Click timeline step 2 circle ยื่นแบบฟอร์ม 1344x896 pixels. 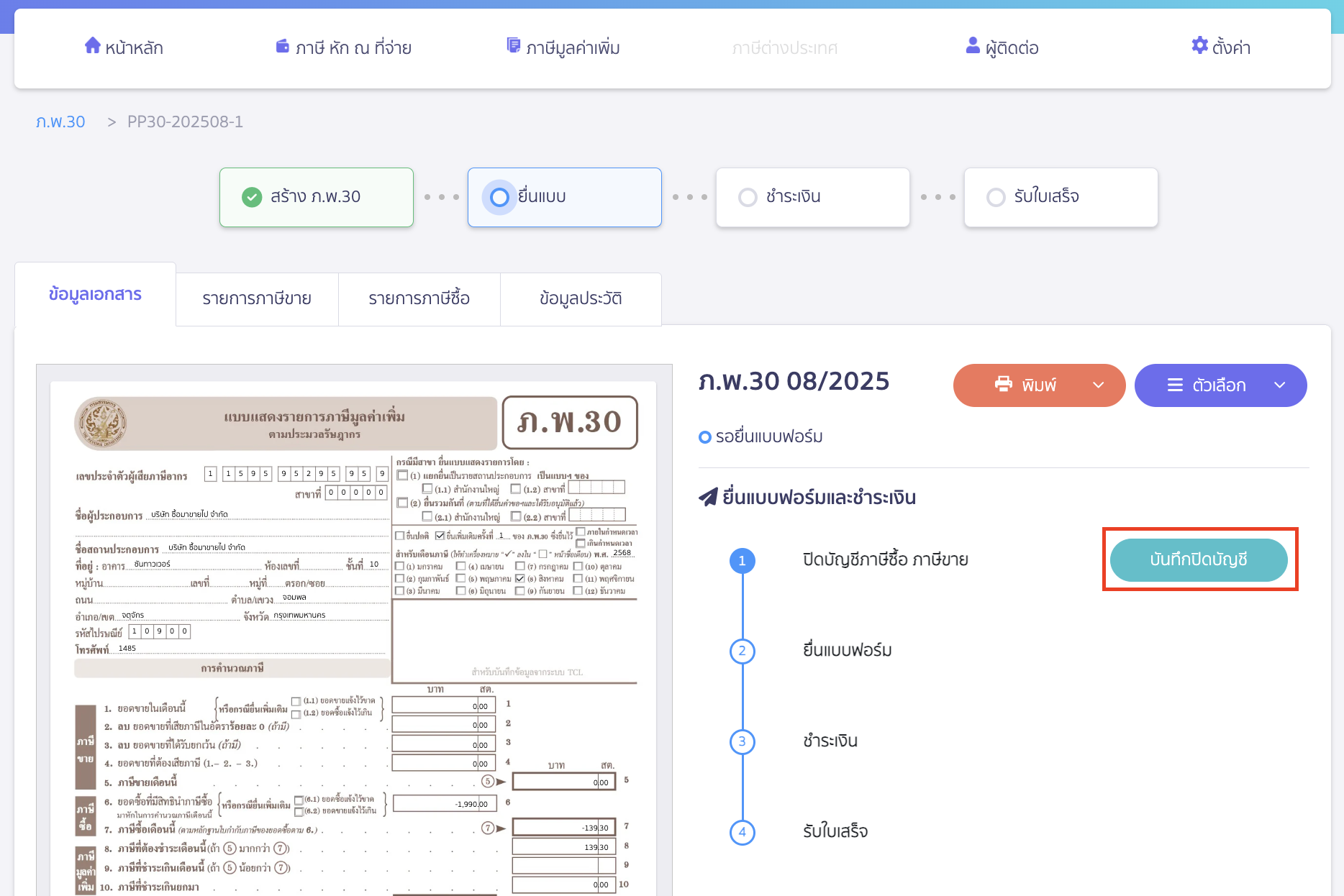pos(743,651)
